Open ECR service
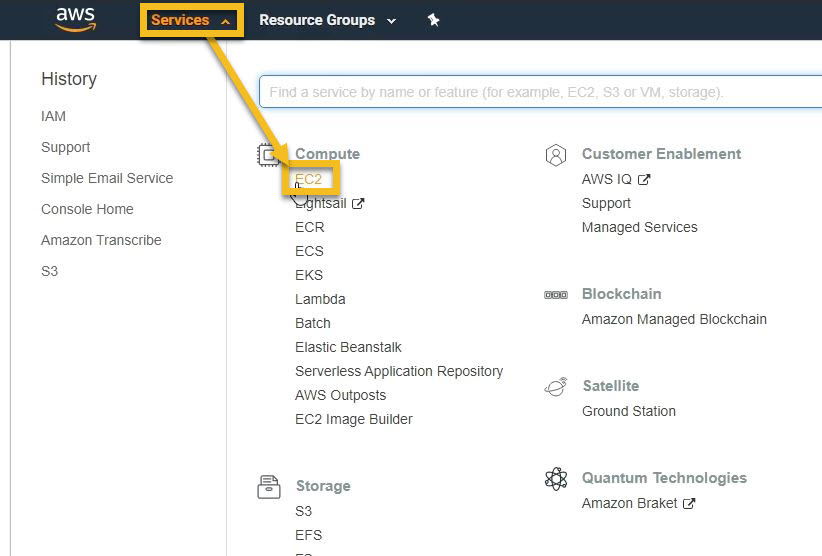 coord(310,227)
